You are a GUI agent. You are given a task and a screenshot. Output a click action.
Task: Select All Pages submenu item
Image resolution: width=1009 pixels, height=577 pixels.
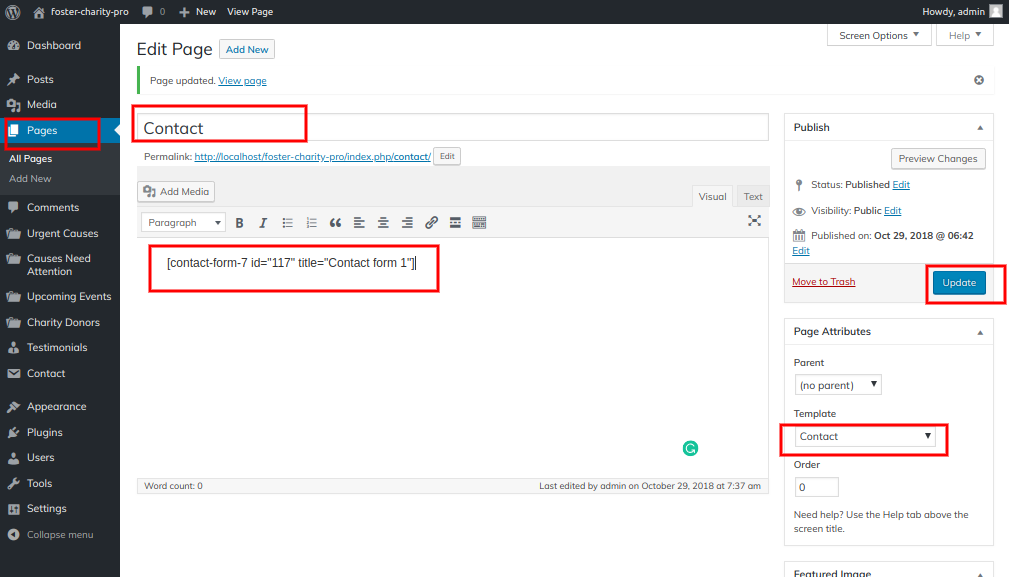[30, 158]
